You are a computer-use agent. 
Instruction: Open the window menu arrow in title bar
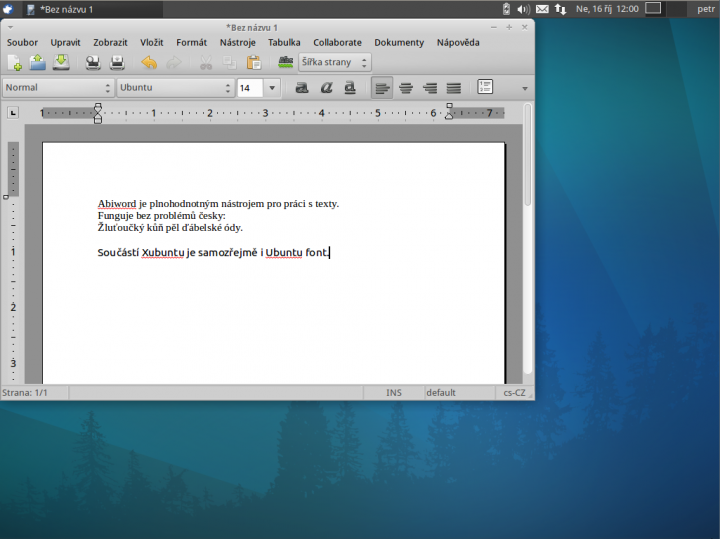10,28
